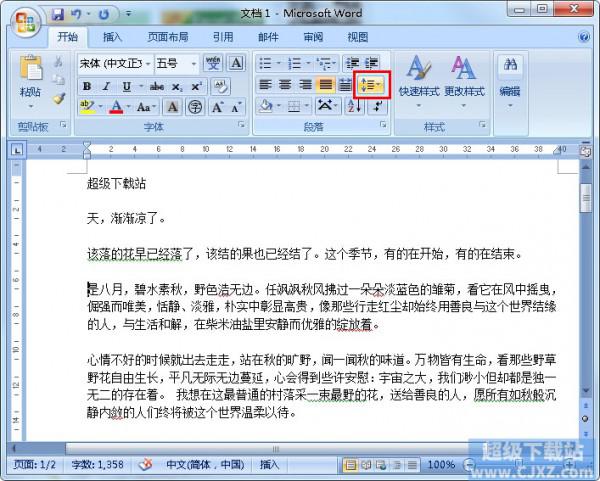Show or hide paragraph marks
The height and width of the screenshot is (481, 600).
pos(378,106)
